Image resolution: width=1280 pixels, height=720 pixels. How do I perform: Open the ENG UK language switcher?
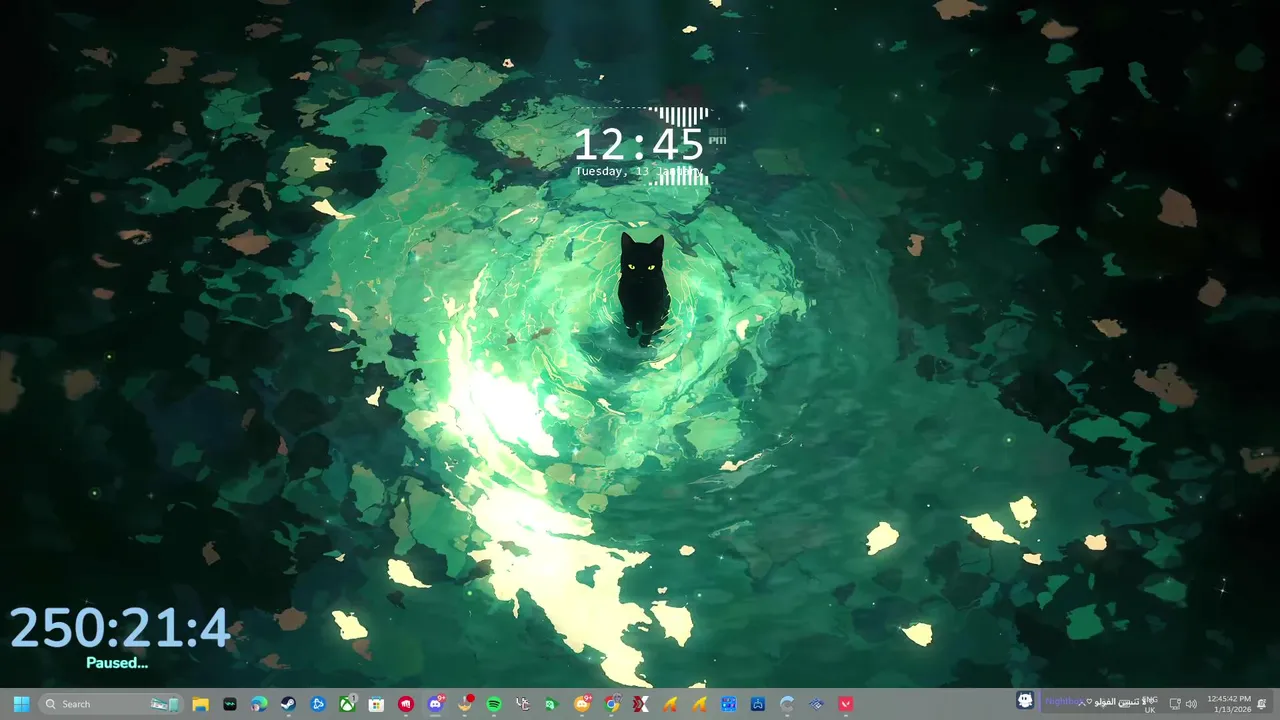point(1150,704)
